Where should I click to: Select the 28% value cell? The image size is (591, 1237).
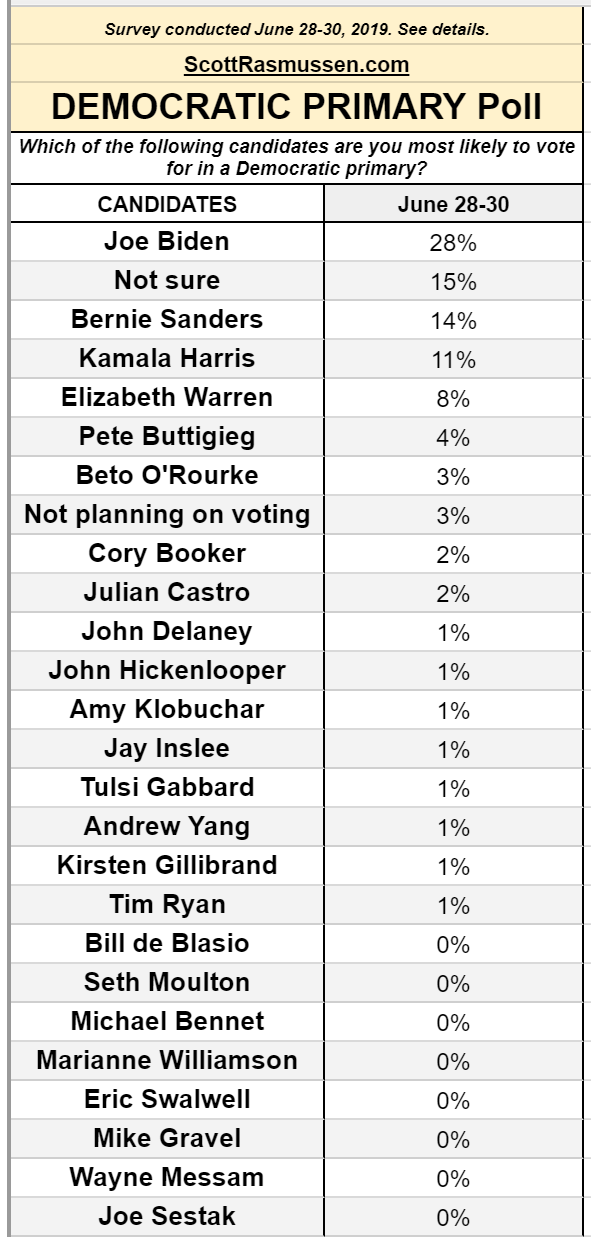pos(453,242)
